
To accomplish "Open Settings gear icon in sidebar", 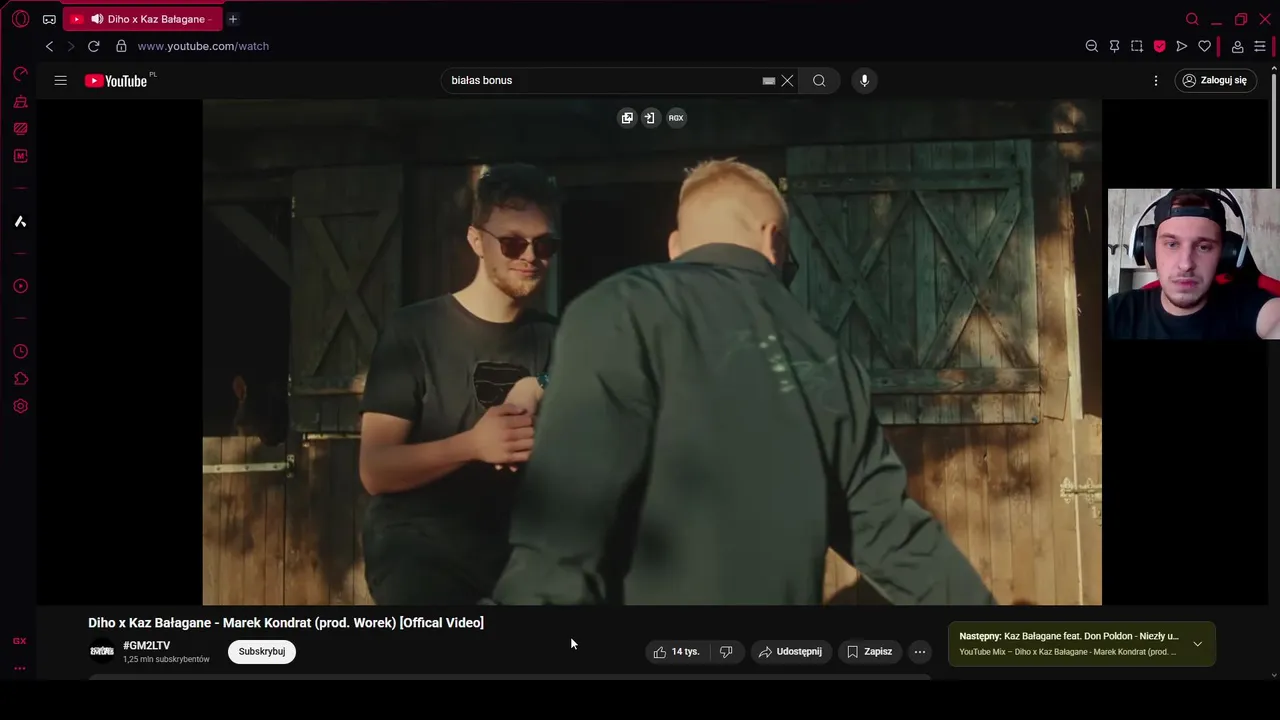I will tap(20, 406).
